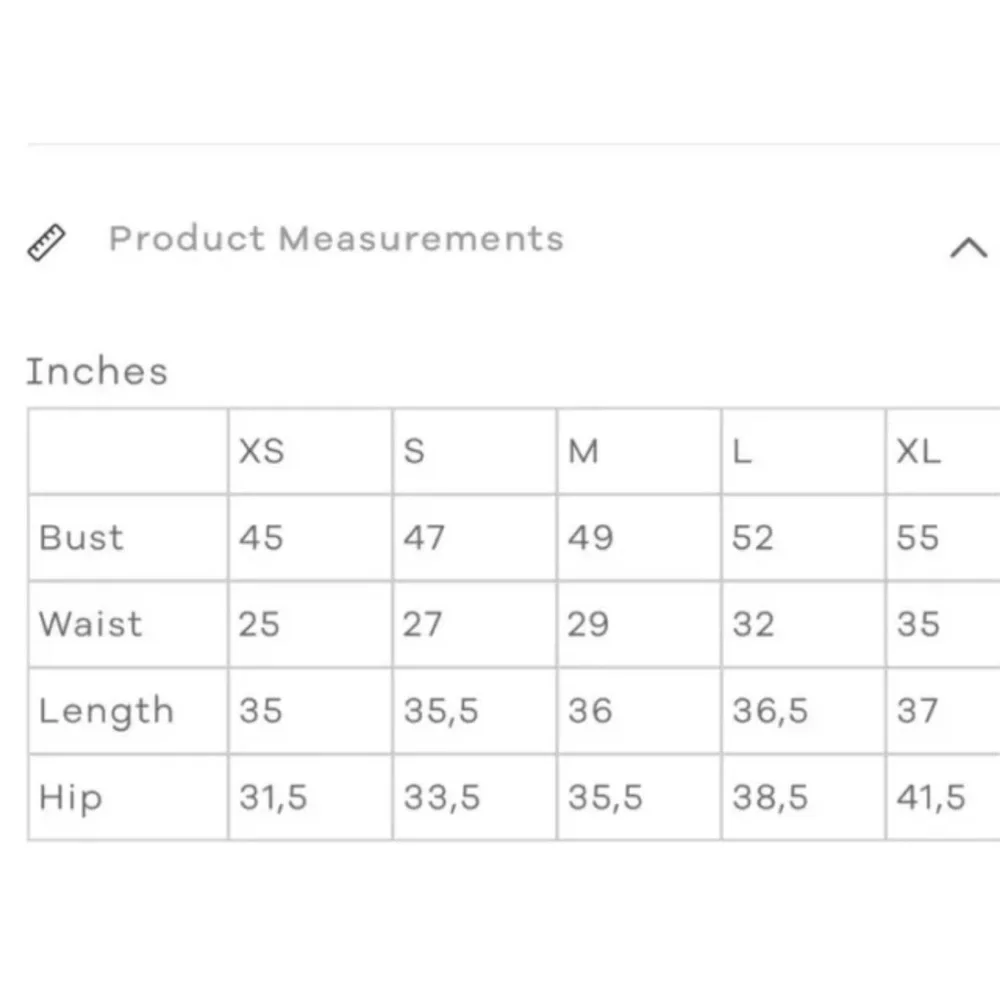Click the Bust value 52 for L

(x=752, y=538)
